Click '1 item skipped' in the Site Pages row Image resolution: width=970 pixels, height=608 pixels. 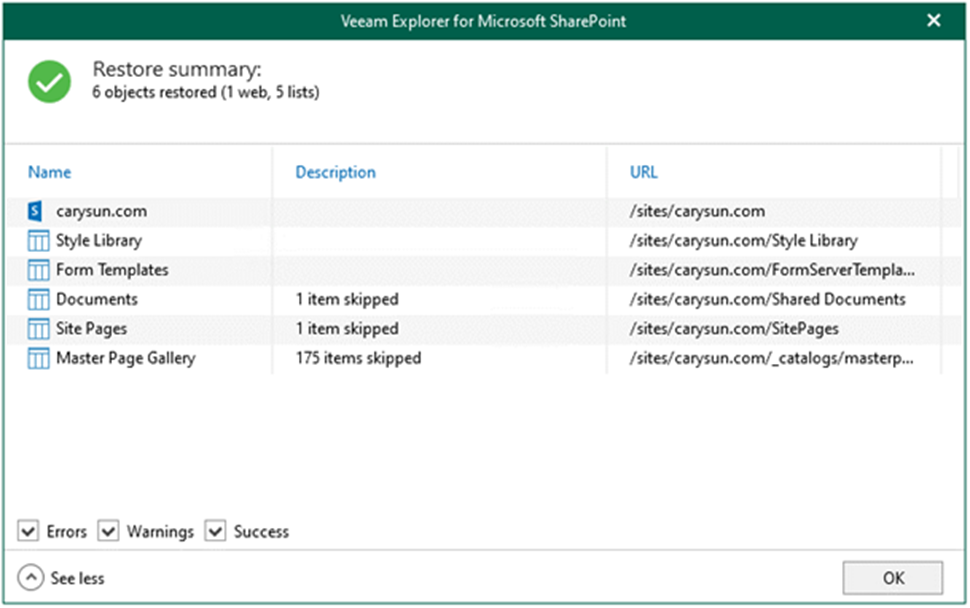pos(347,329)
